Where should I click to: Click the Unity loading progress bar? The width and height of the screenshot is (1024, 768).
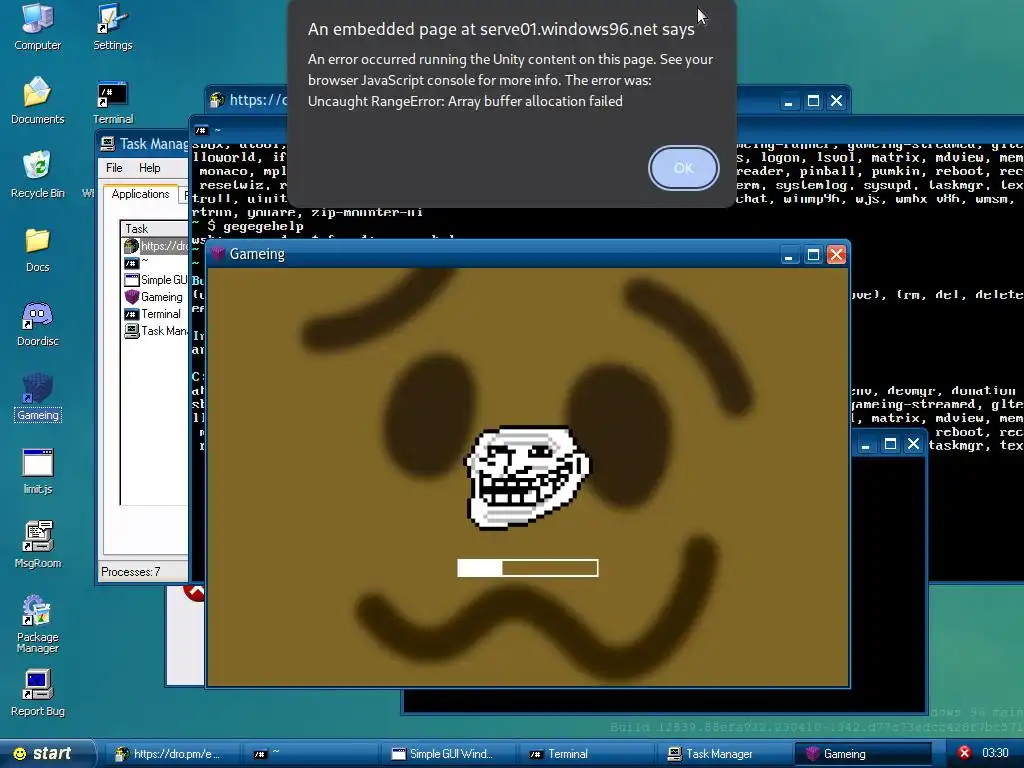[528, 568]
